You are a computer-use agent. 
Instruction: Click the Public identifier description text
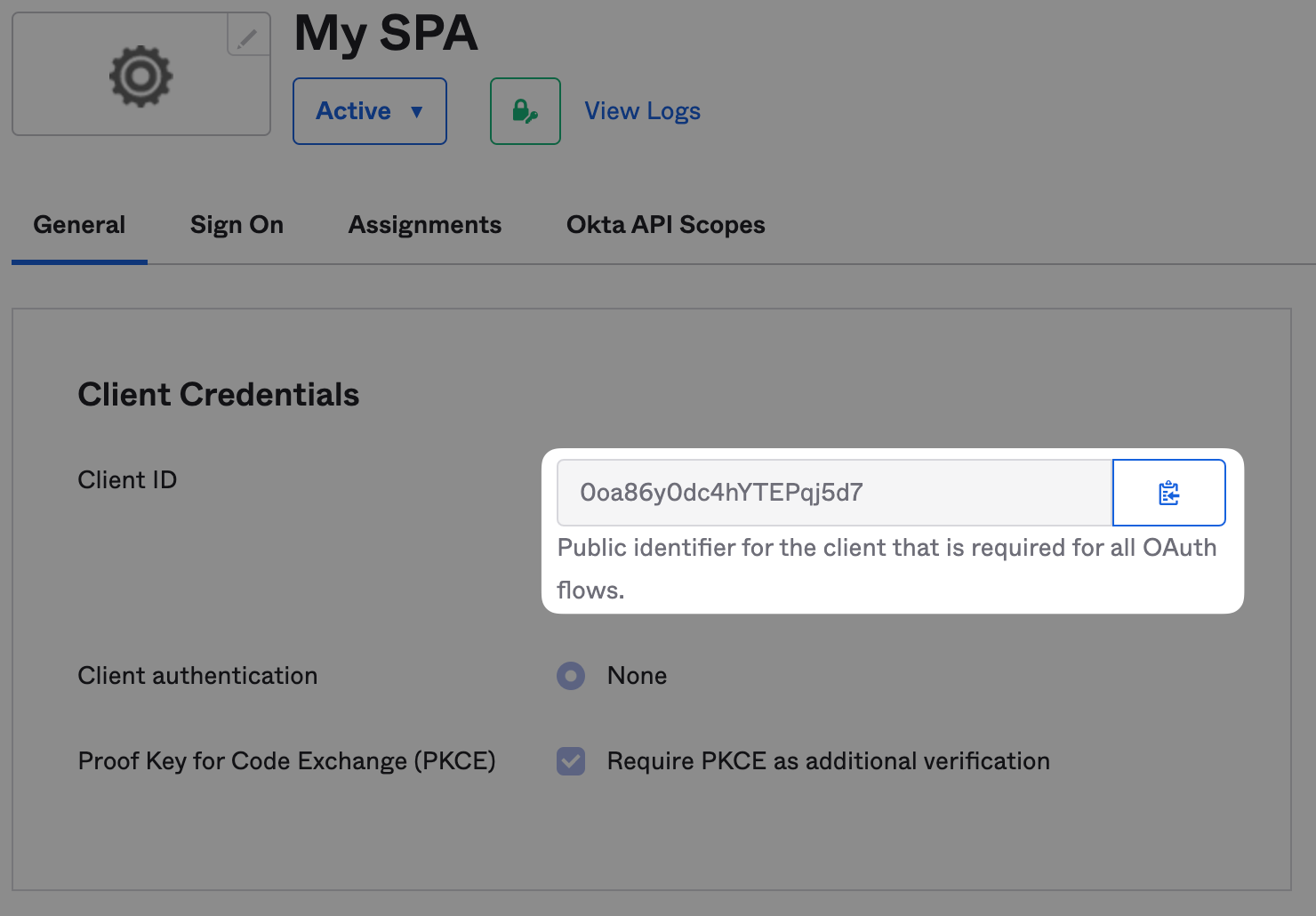point(887,568)
